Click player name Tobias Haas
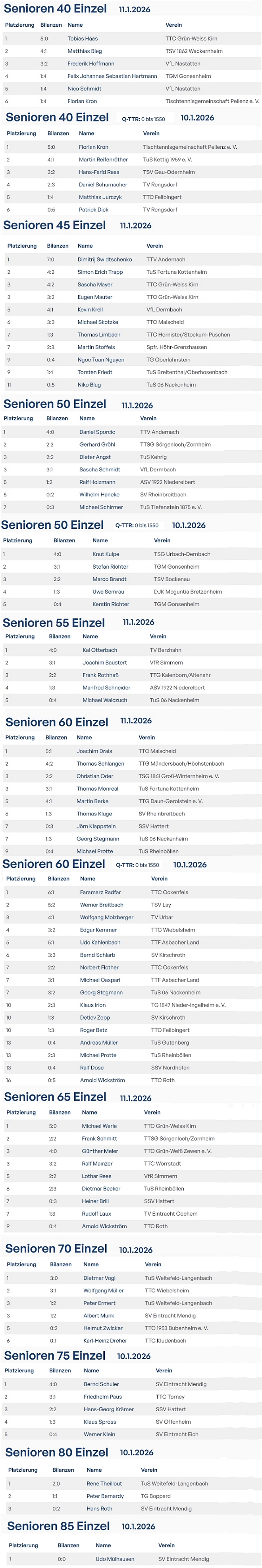This screenshot has height=1568, width=262. click(82, 38)
